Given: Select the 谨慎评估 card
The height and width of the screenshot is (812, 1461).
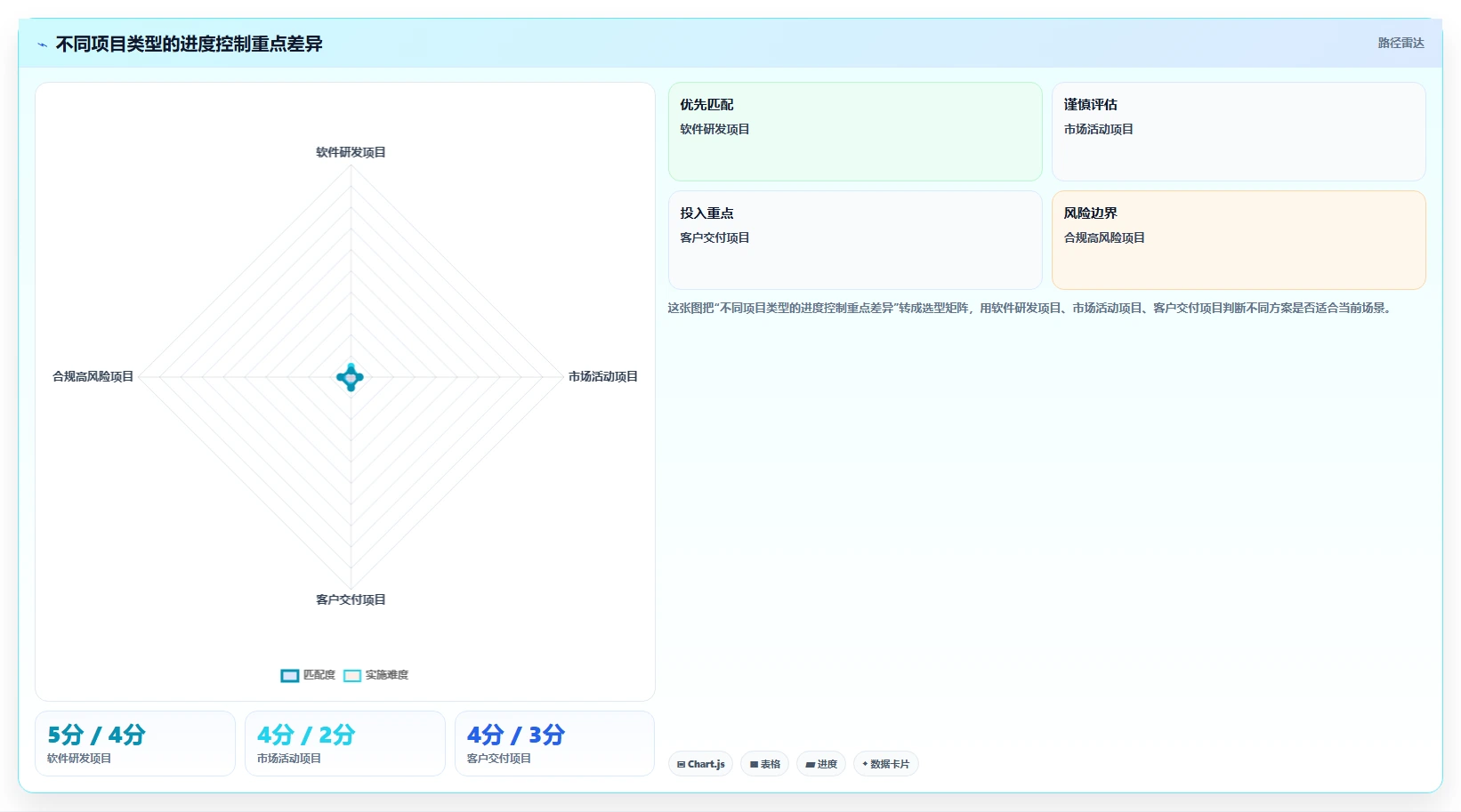Looking at the screenshot, I should click(1239, 132).
